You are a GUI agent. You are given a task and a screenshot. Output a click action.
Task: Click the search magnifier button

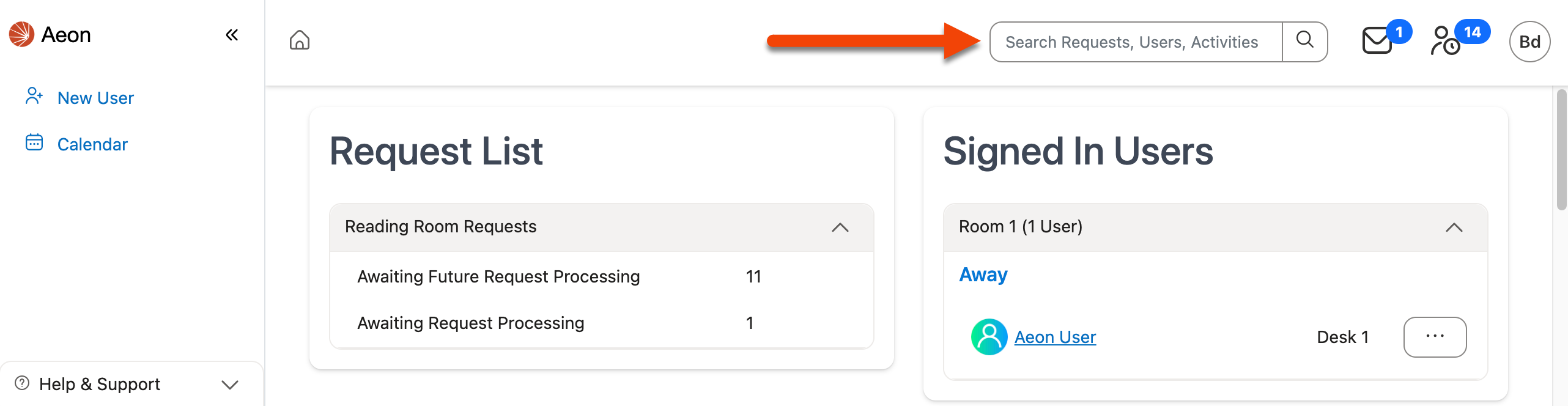tap(1304, 41)
